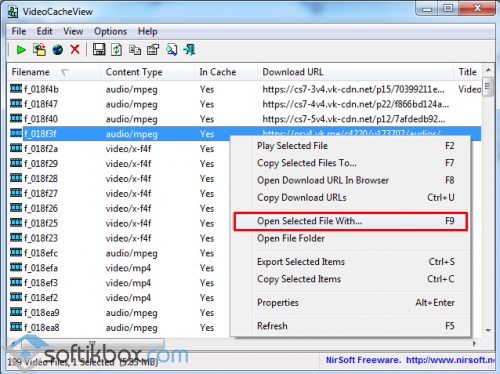500x374 pixels.
Task: Open the View menu
Action: tap(73, 31)
